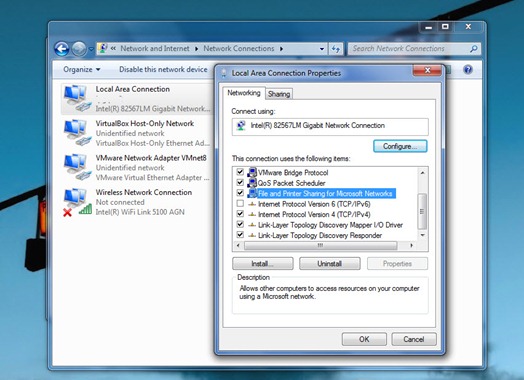
Task: Click the Refresh button in address bar
Action: coord(336,49)
